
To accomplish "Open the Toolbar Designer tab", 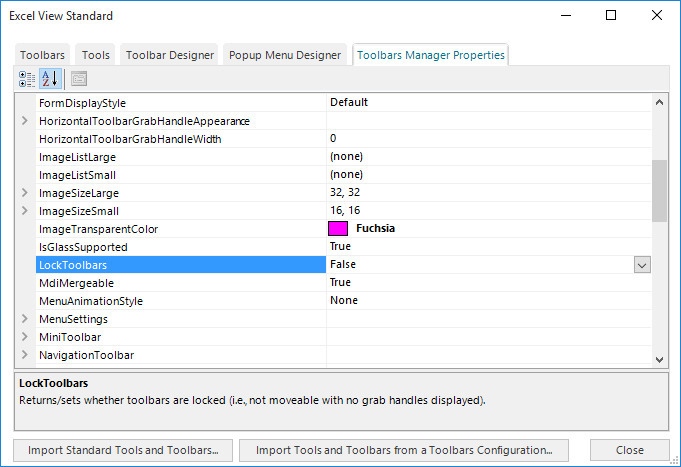I will [x=169, y=55].
